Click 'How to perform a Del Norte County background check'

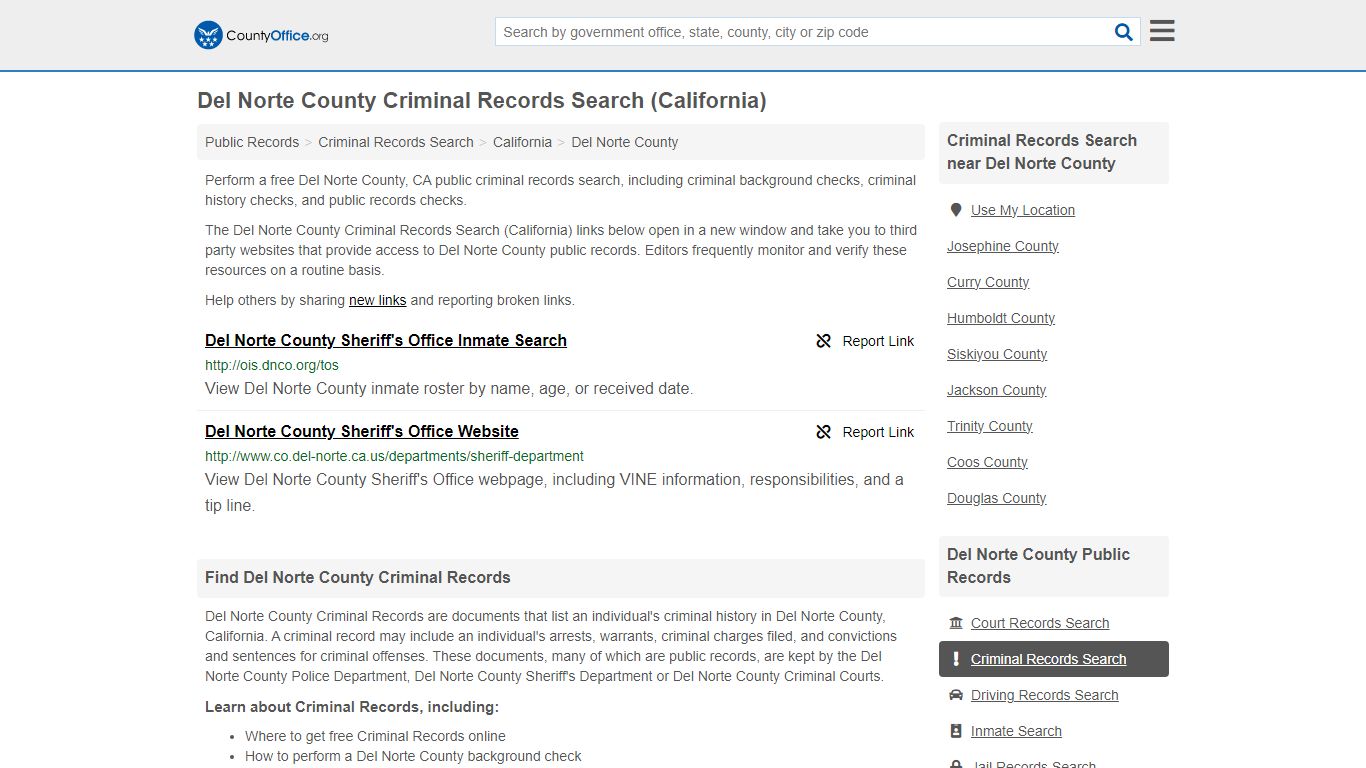[413, 756]
